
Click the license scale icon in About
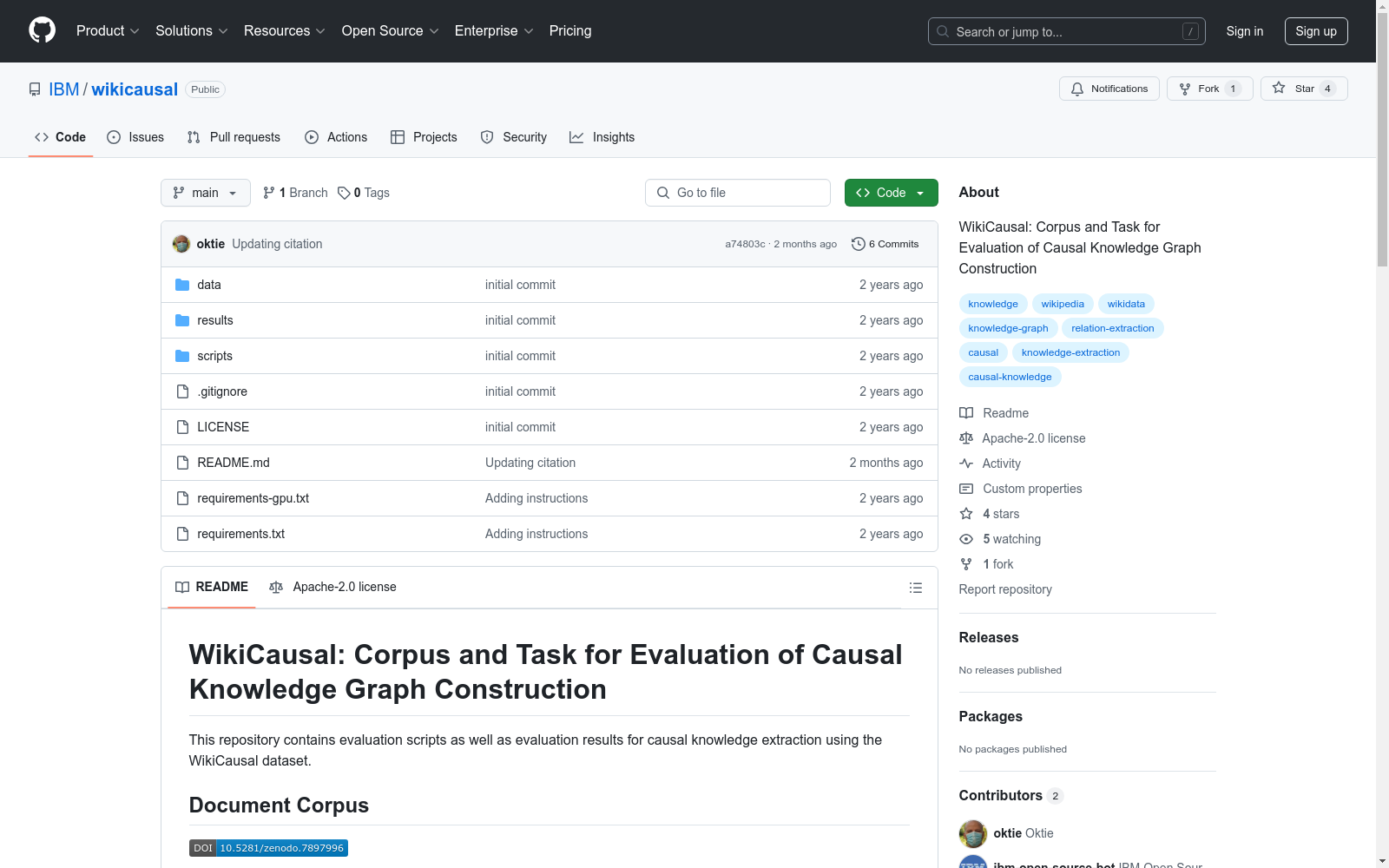point(966,438)
